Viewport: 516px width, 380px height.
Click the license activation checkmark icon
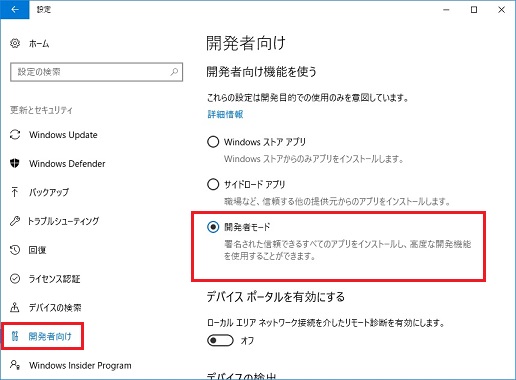pyautogui.click(x=15, y=278)
